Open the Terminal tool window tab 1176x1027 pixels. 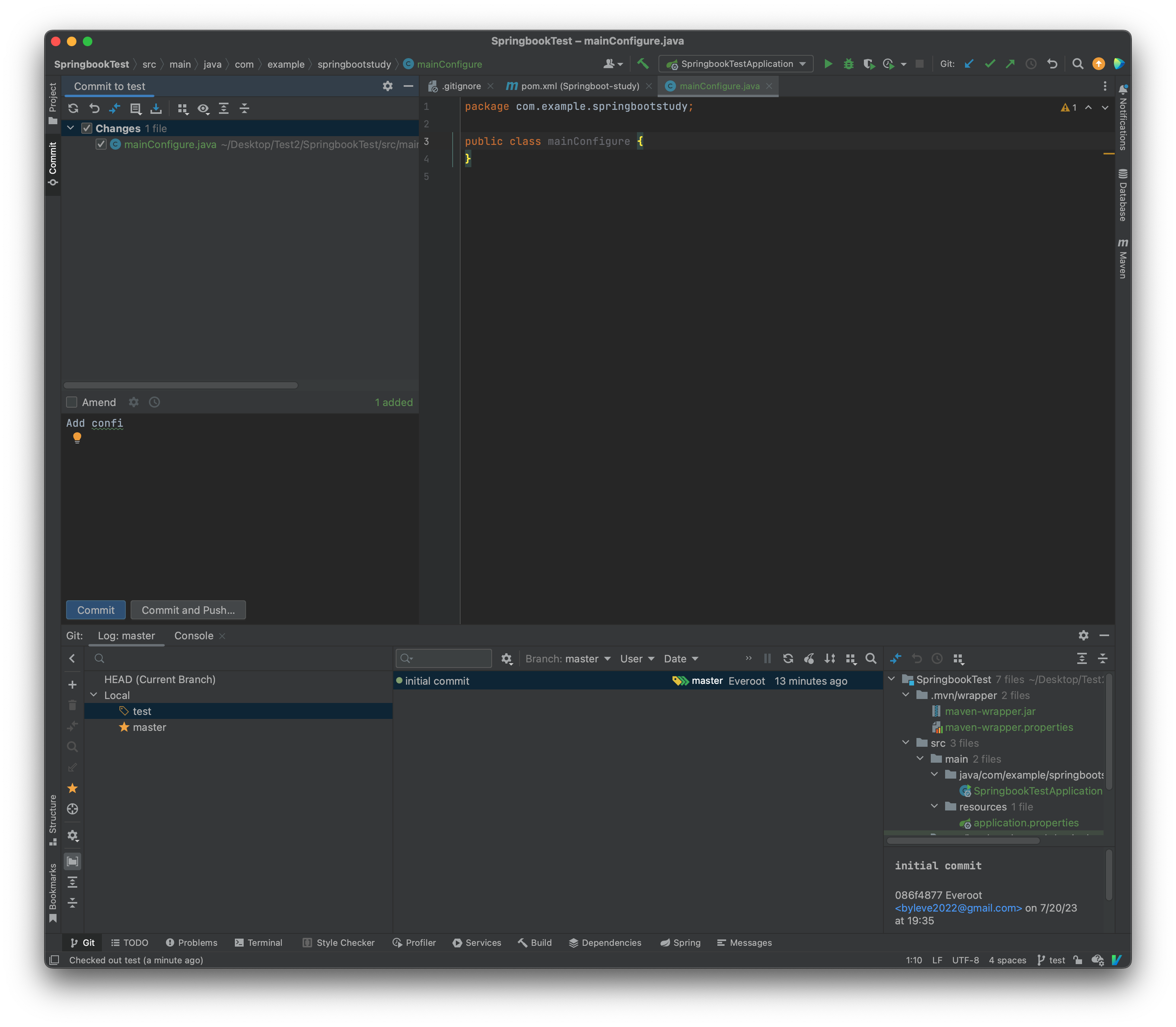click(x=258, y=943)
